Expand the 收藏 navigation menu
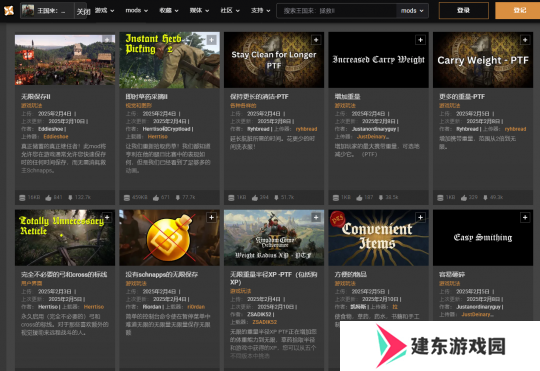Viewport: 540px width, 371px height. (x=169, y=11)
